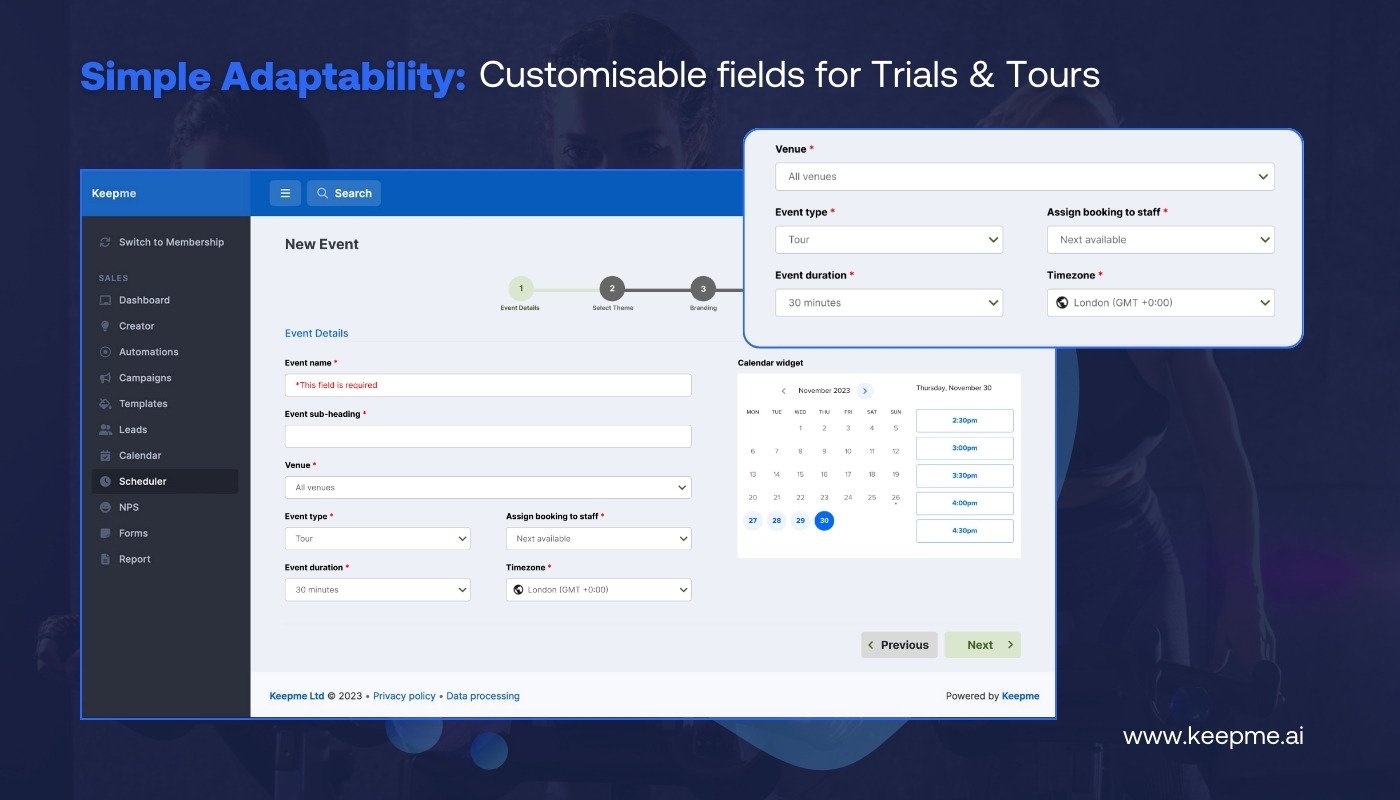Click the Leads people icon
Viewport: 1400px width, 800px height.
tap(105, 430)
